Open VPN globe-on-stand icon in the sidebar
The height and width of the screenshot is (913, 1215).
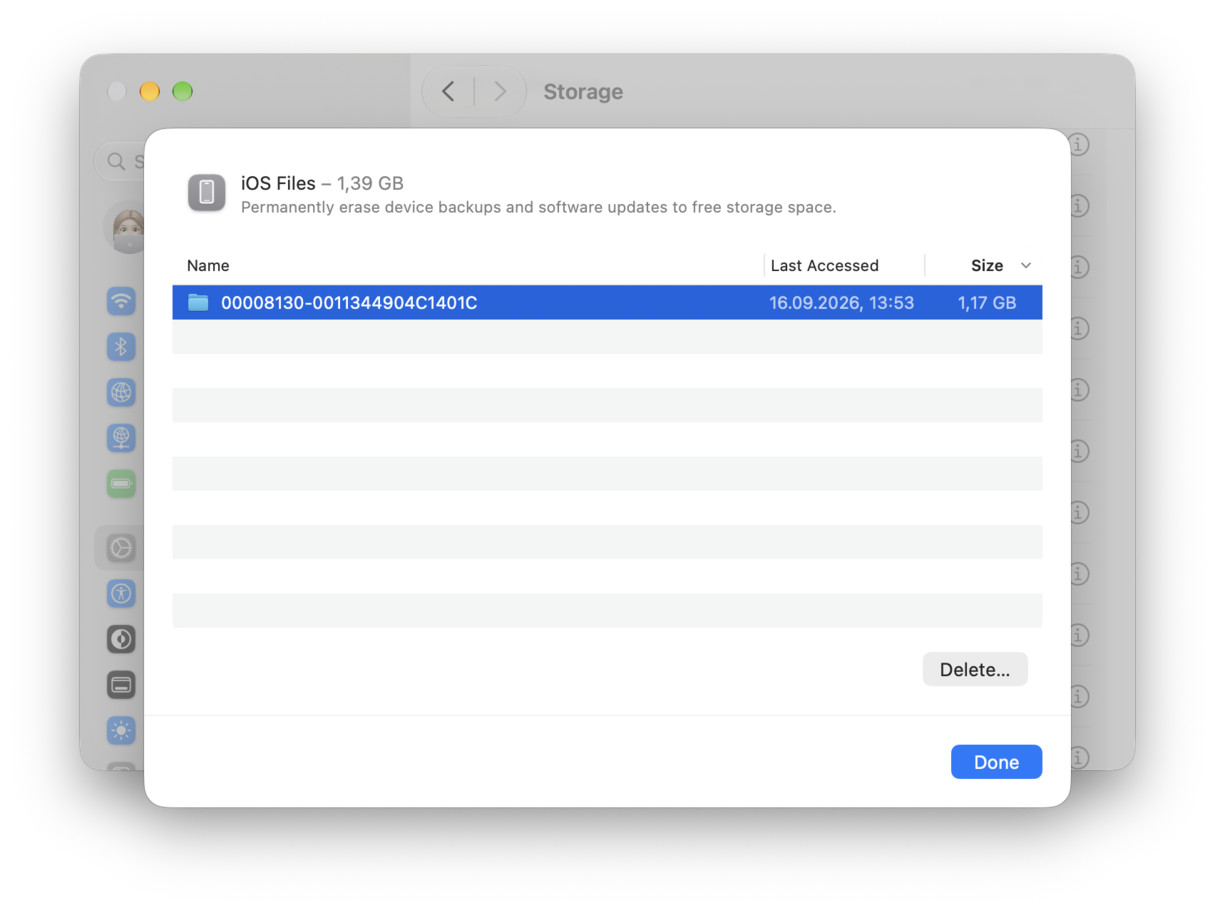(x=121, y=438)
